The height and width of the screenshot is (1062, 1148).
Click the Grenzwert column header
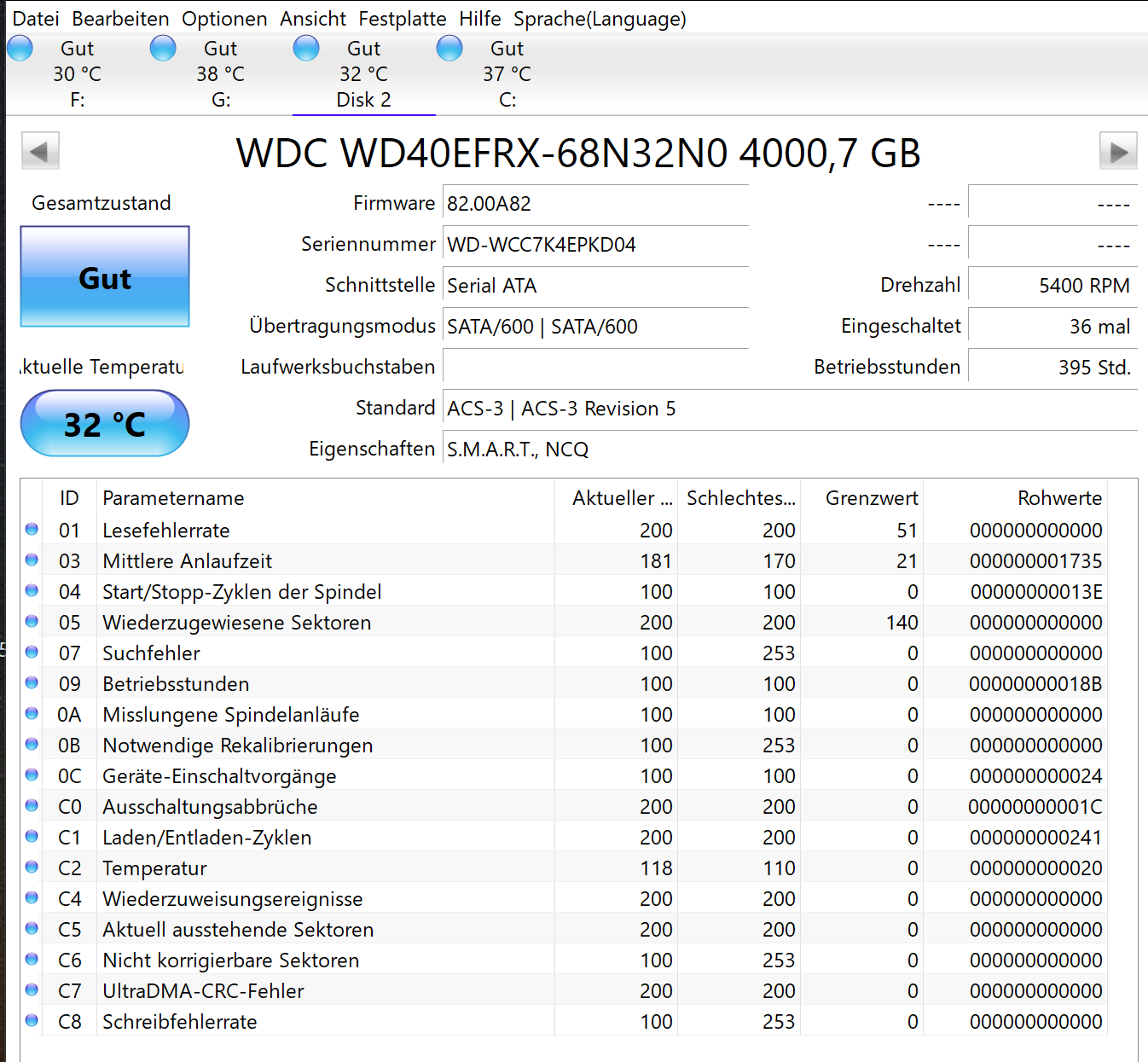coord(861,498)
